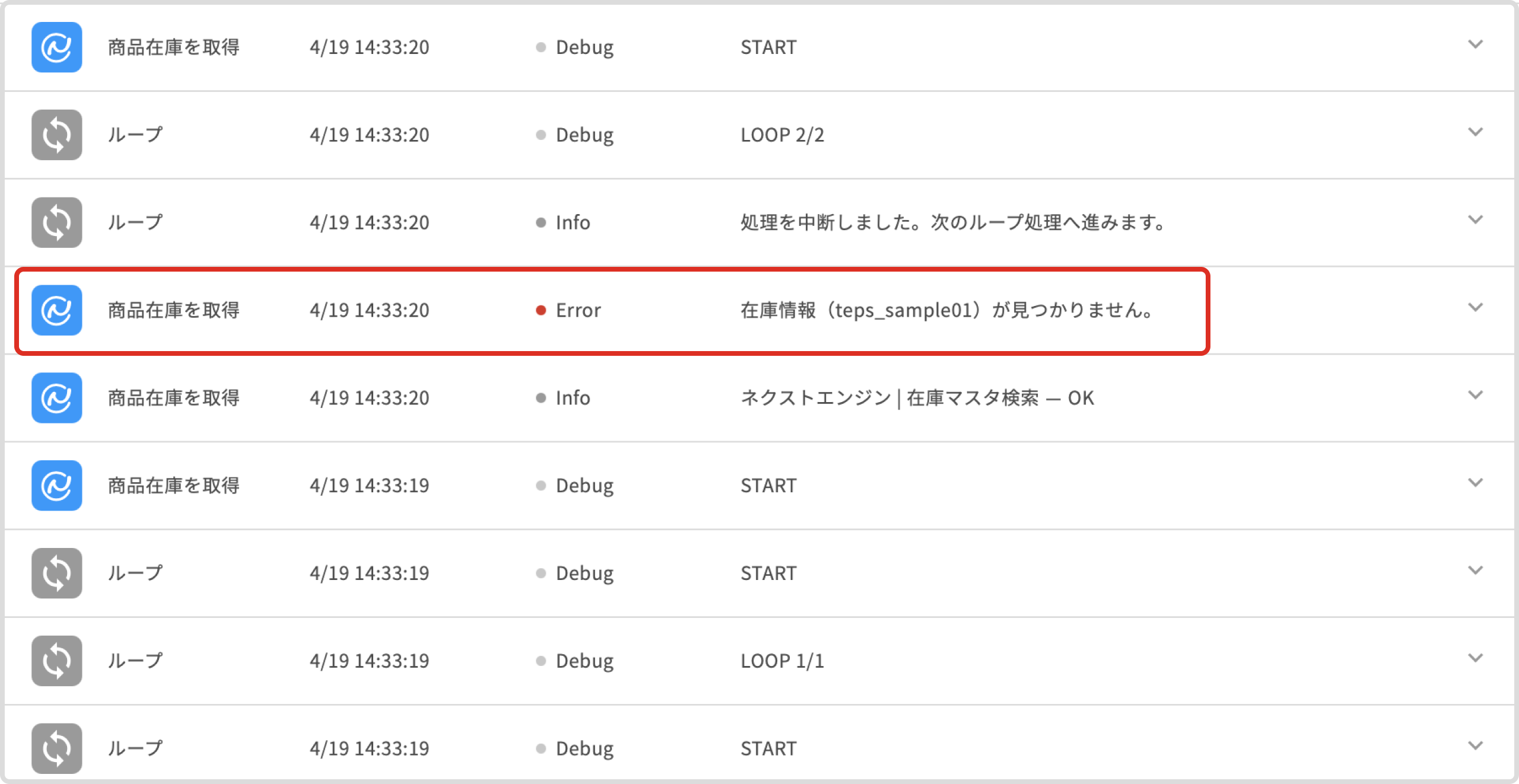Screen dimensions: 1519x784
Task: Expand the LOOP 2/2 log entry
Action: [x=1475, y=132]
